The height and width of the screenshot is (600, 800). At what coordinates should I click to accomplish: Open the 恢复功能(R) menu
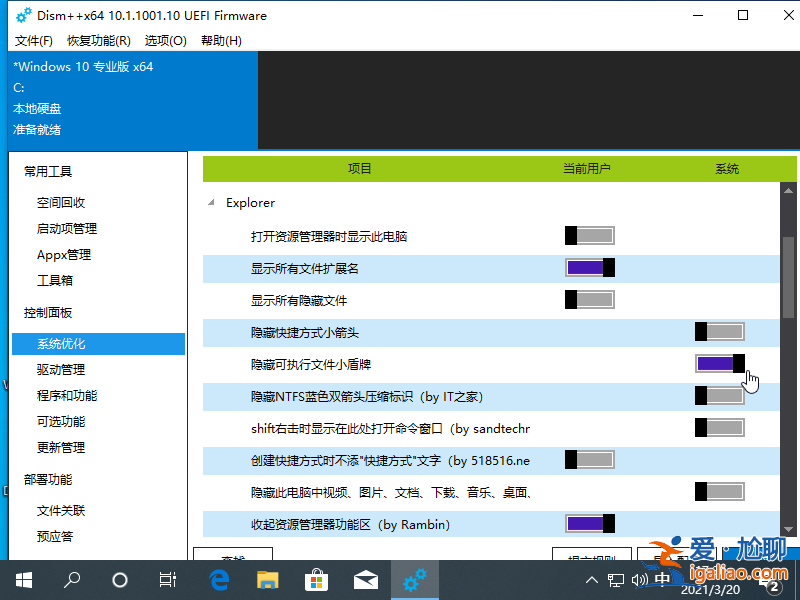coord(97,41)
